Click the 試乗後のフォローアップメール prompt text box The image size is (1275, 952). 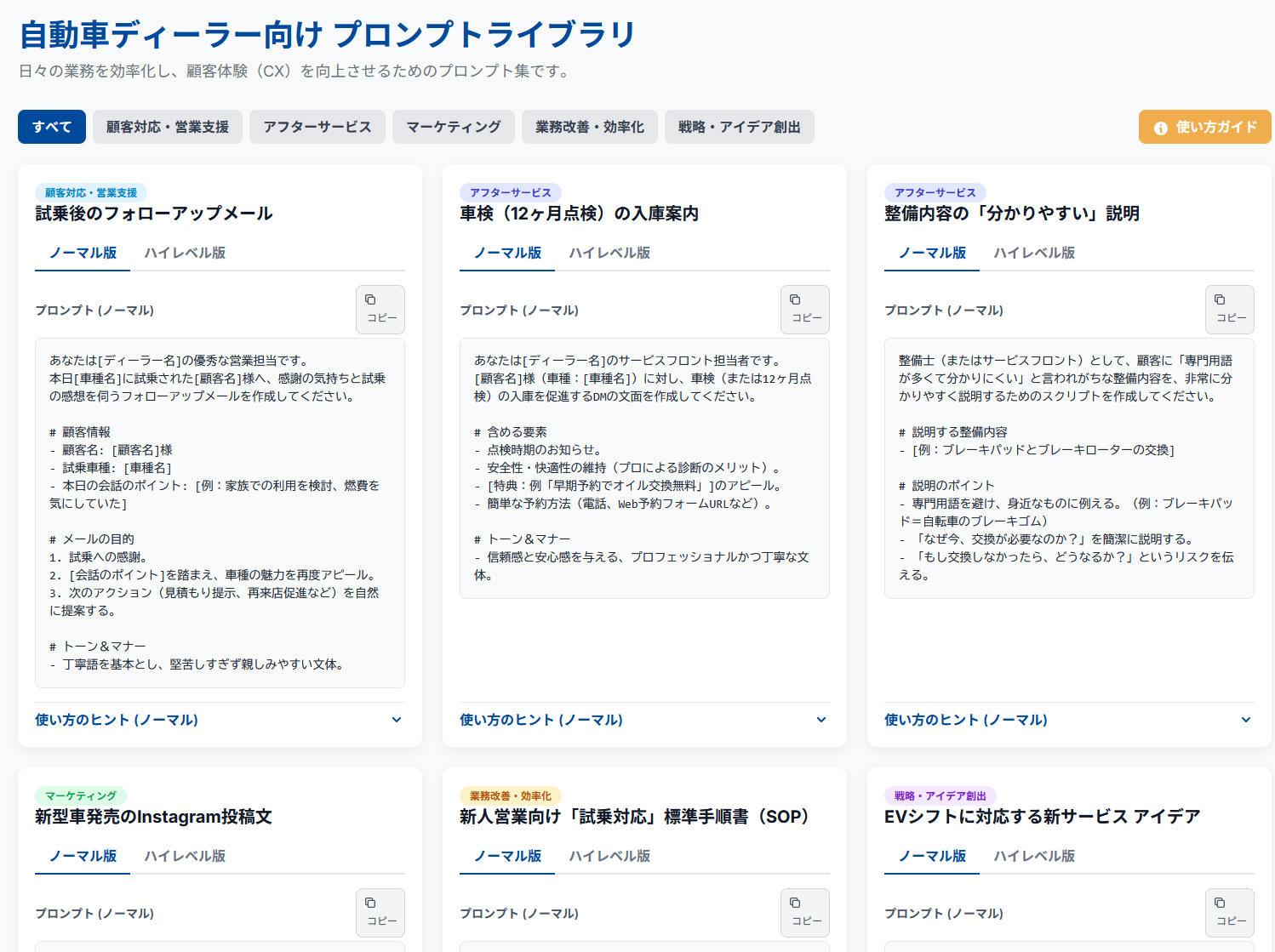click(x=220, y=512)
